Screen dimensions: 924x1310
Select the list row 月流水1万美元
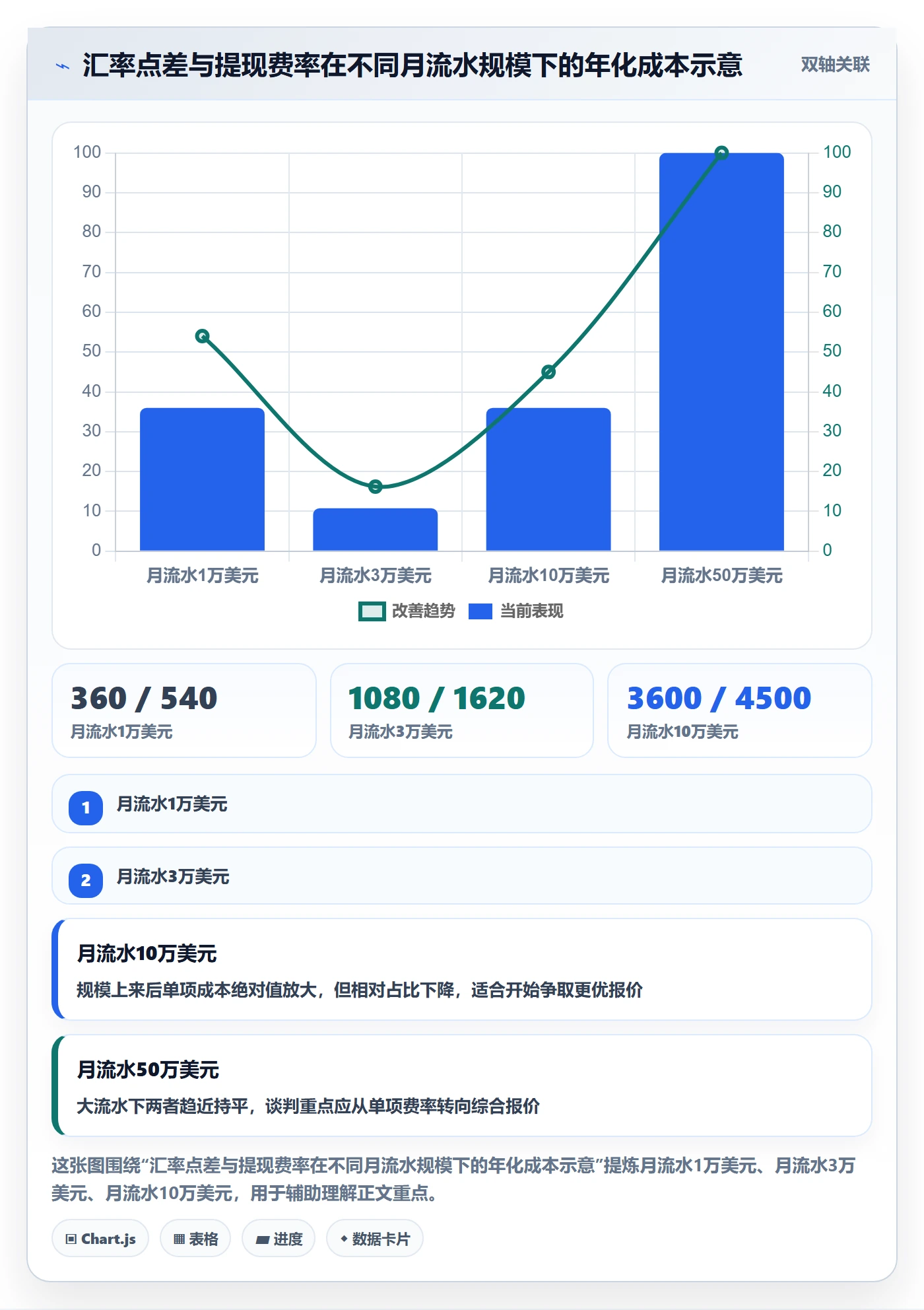point(462,804)
